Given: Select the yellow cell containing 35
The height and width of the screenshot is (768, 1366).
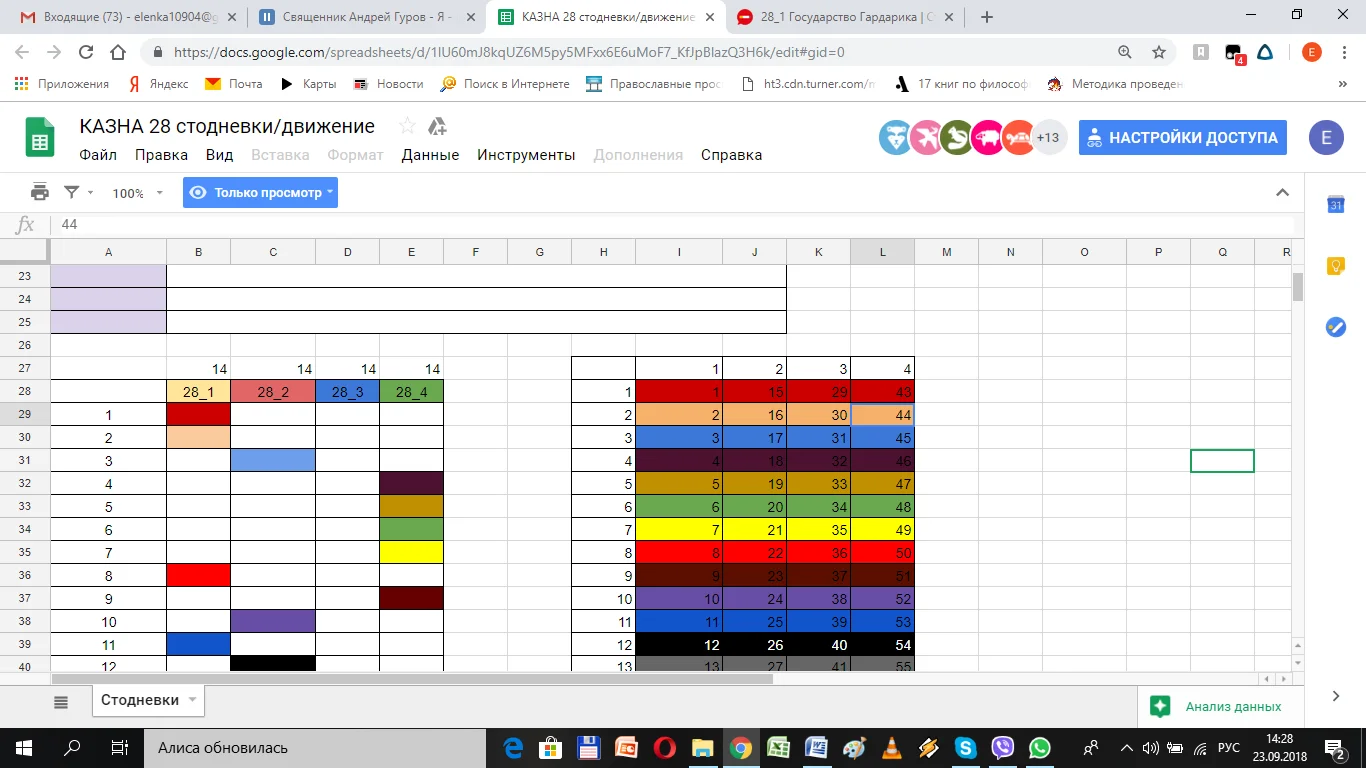Looking at the screenshot, I should [818, 530].
